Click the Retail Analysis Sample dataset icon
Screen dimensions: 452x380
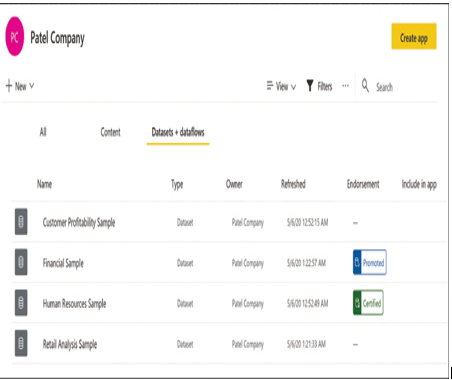pyautogui.click(x=21, y=343)
